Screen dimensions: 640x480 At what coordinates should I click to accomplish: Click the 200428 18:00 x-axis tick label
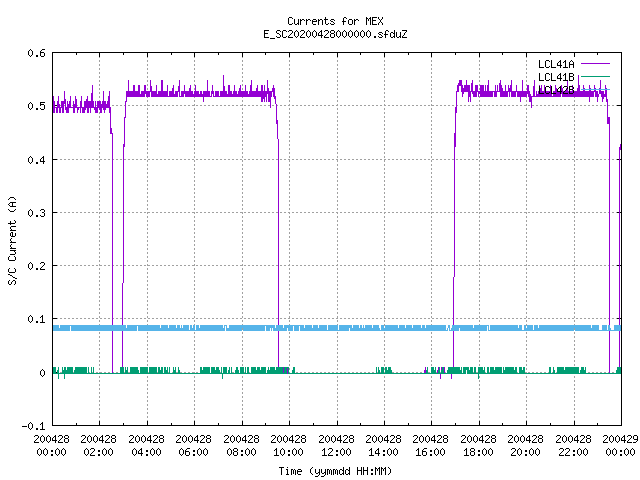478,446
